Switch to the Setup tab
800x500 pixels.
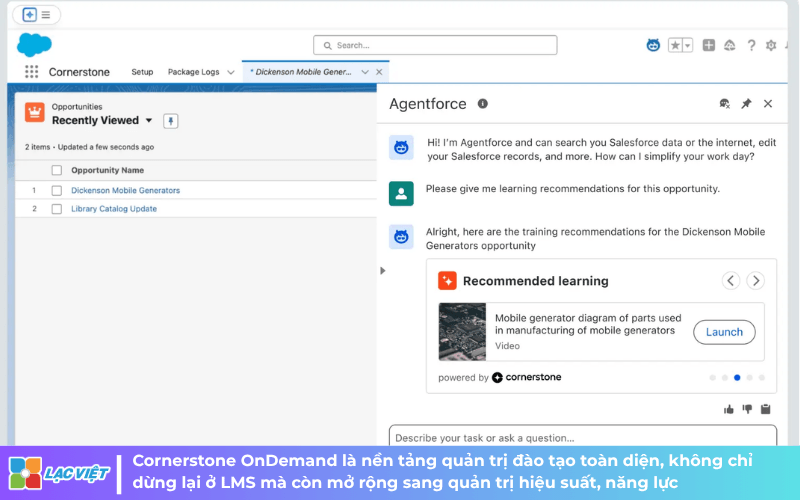142,72
